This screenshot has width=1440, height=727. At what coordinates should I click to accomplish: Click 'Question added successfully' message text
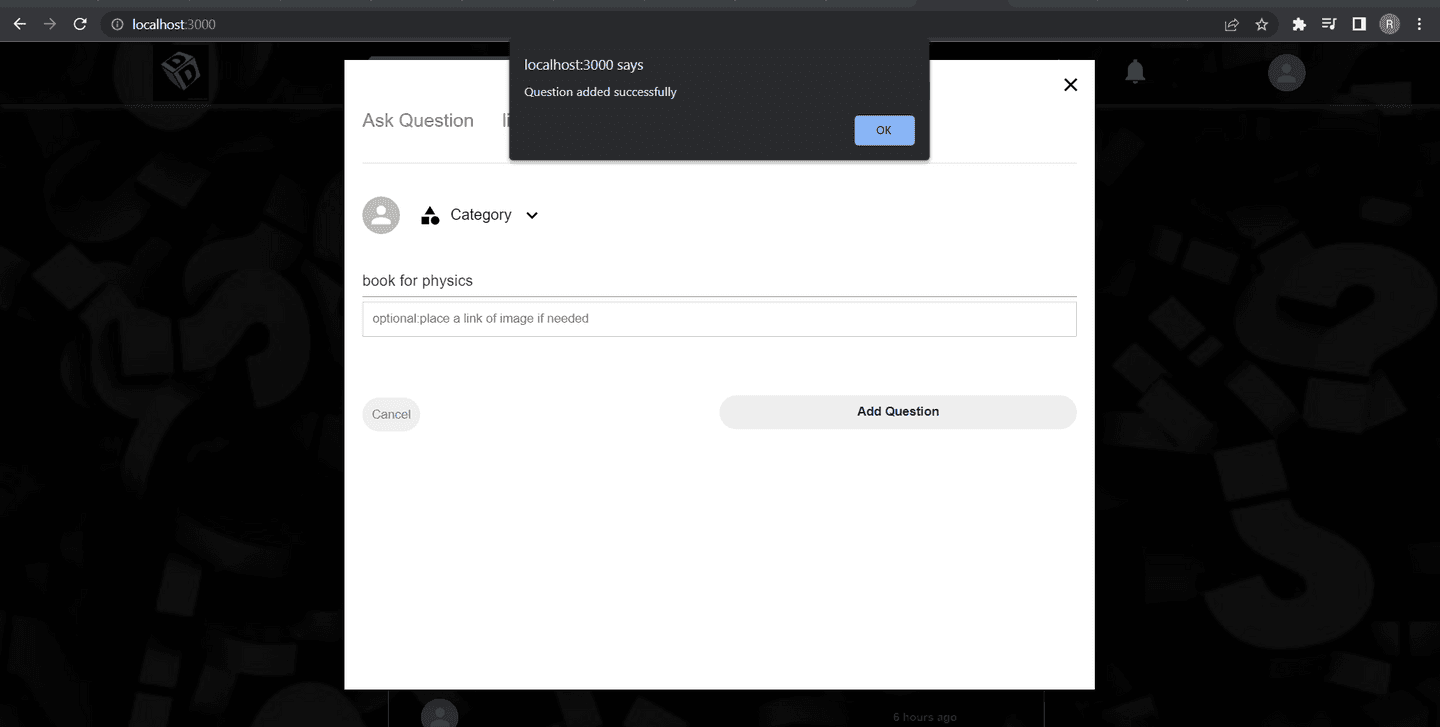tap(600, 92)
